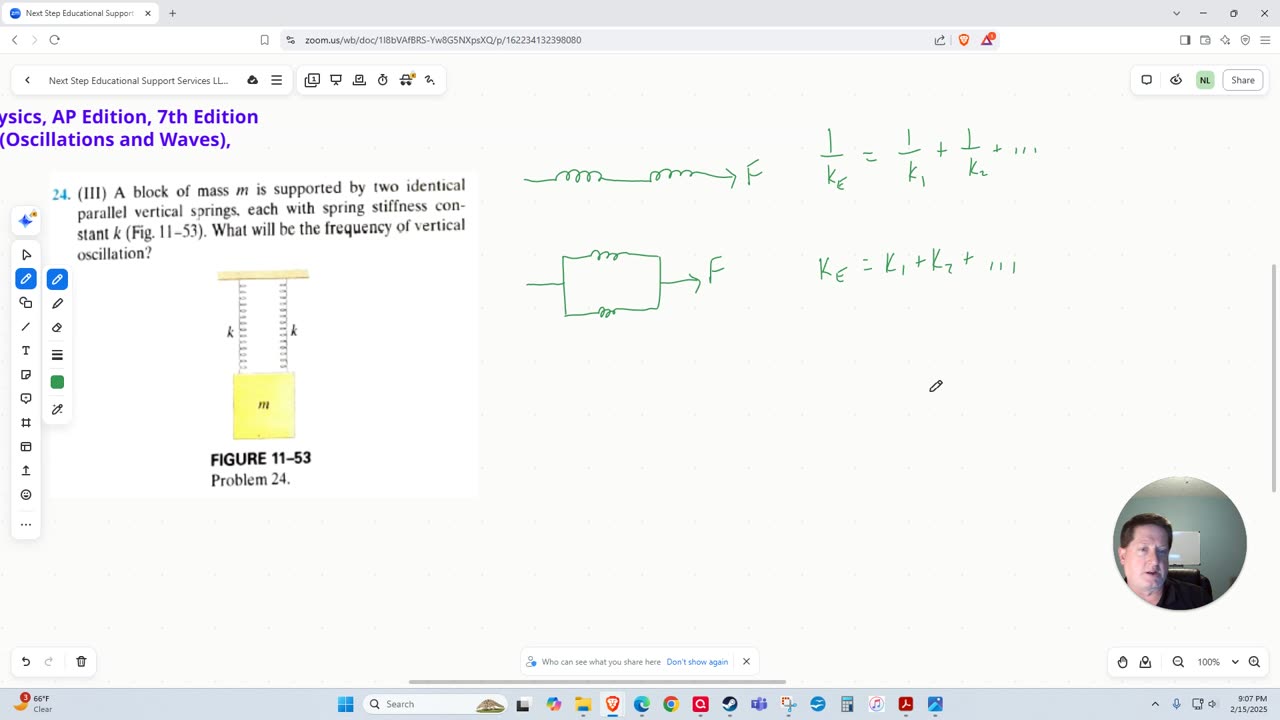Go back from the whiteboard
1280x720 pixels.
point(27,80)
